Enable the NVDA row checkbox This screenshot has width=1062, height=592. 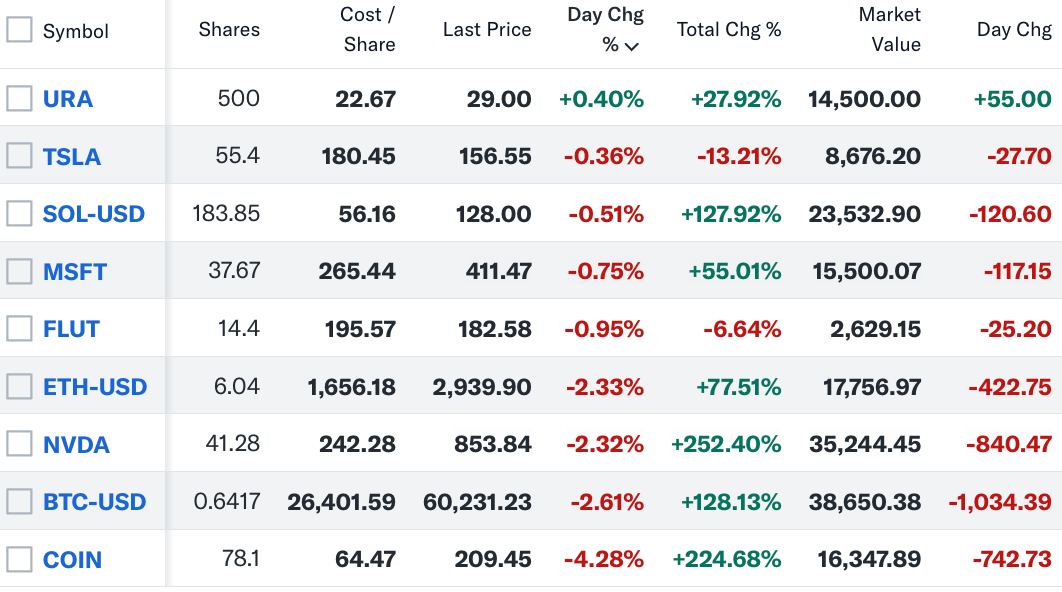tap(19, 444)
